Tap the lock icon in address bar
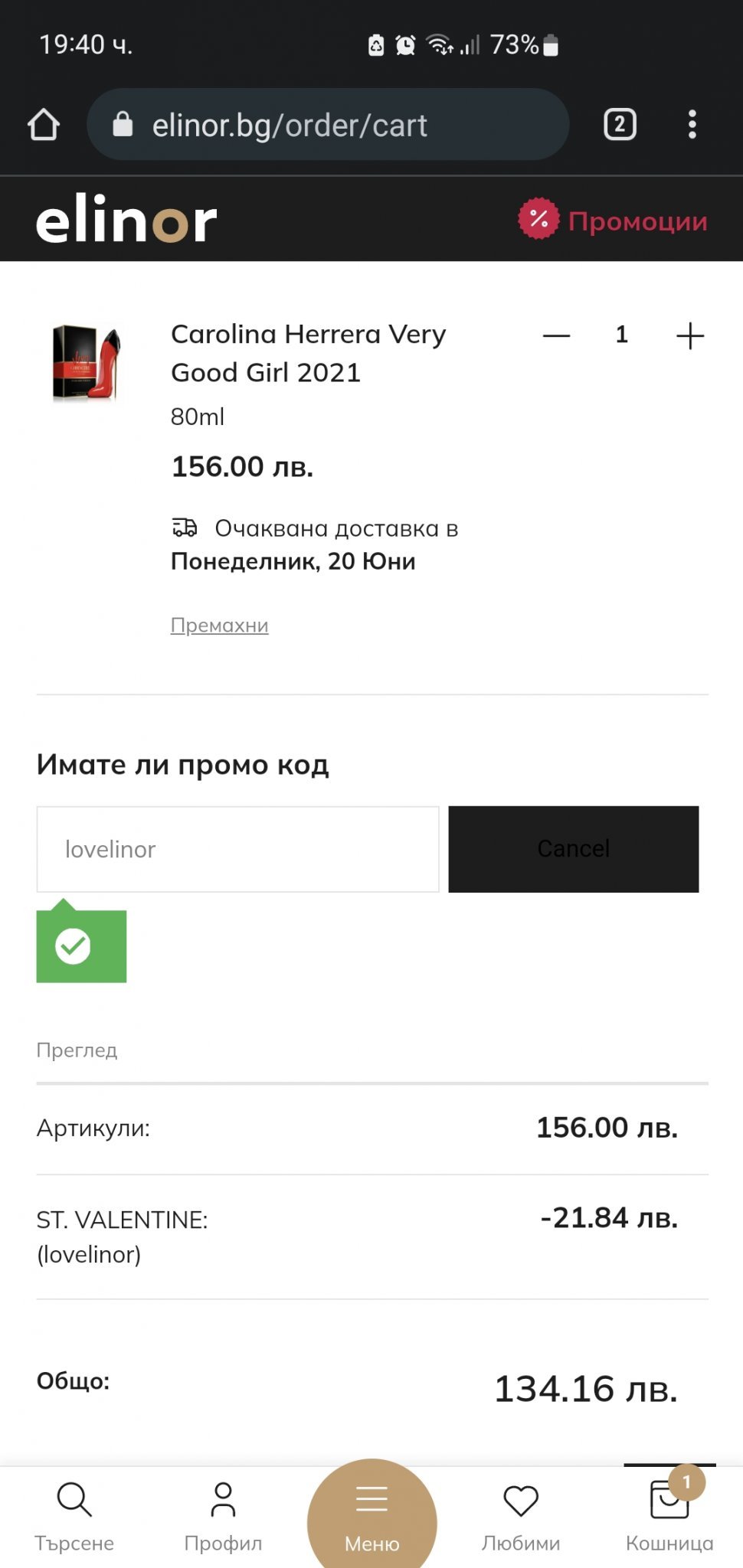This screenshot has width=743, height=1568. (123, 125)
